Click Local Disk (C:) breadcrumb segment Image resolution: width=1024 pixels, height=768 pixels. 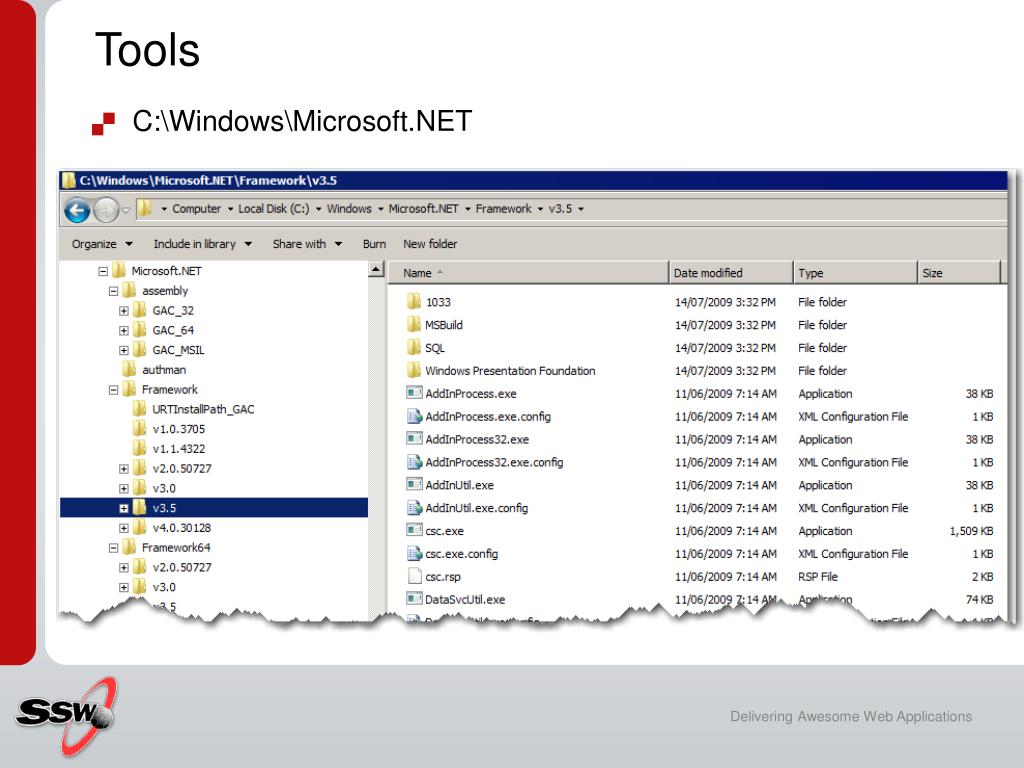pyautogui.click(x=274, y=208)
